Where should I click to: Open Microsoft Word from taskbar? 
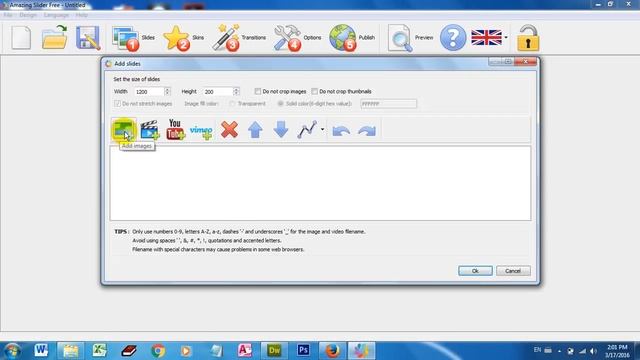click(x=41, y=351)
